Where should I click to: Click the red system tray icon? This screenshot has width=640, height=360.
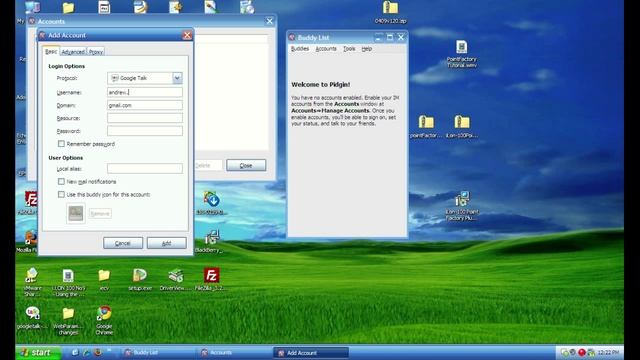[x=582, y=352]
